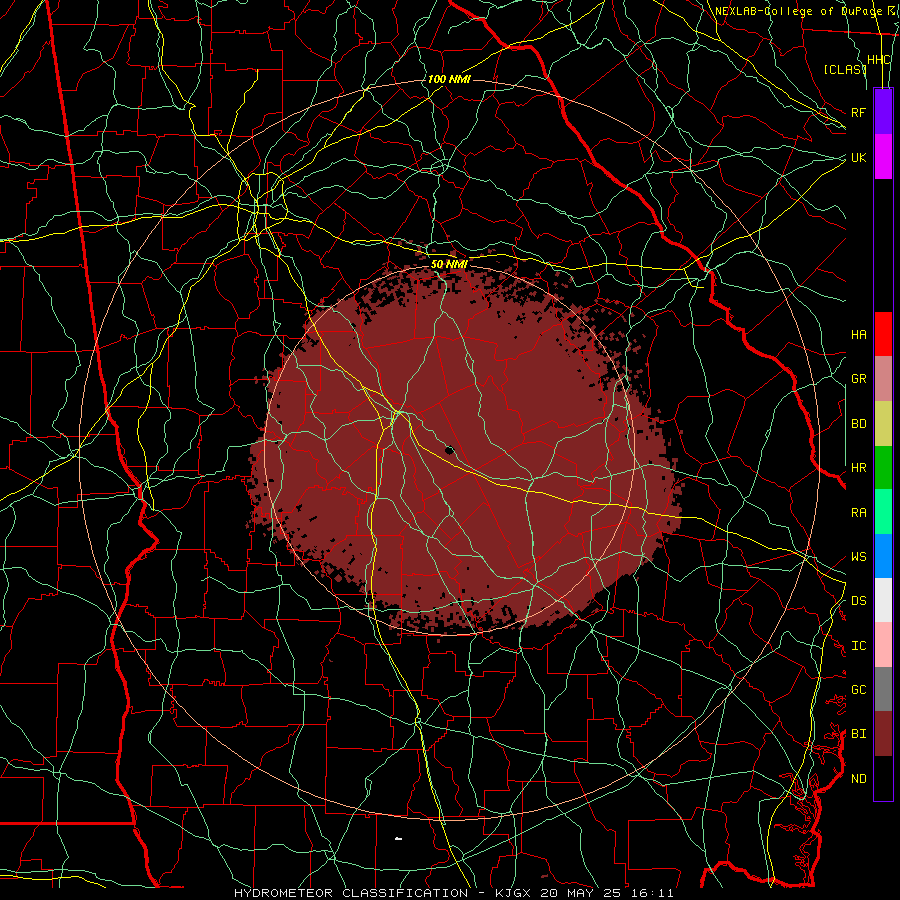
Task: Click the 'BD' legend label
Action: click(858, 424)
